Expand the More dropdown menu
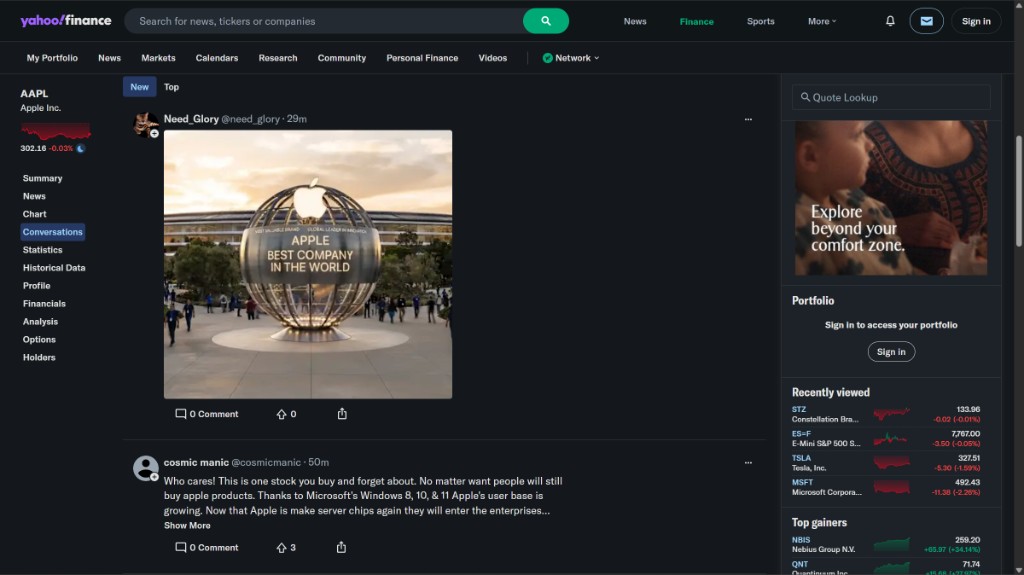Screen dimensions: 1024x575 (822, 21)
